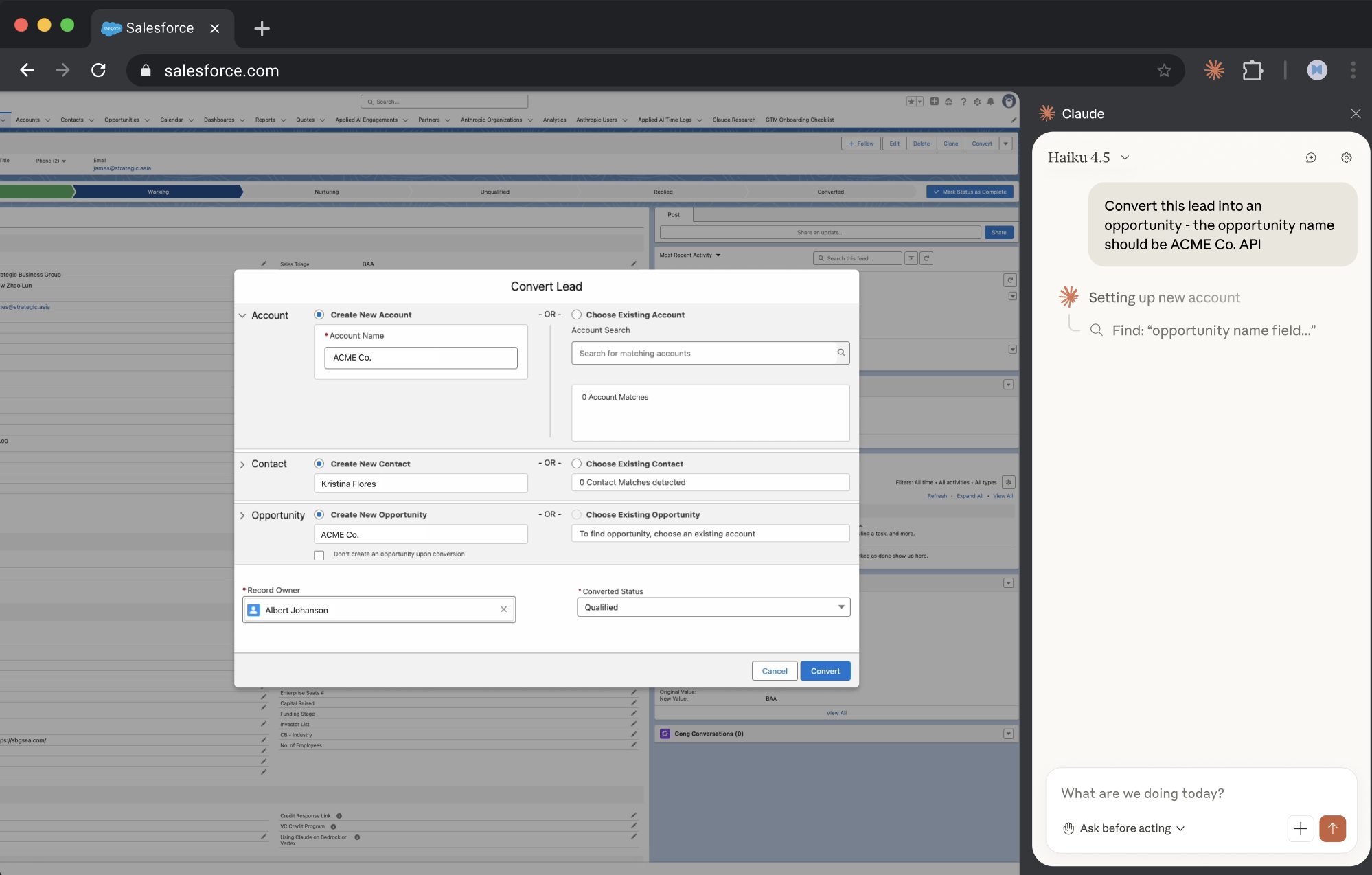1372x875 pixels.
Task: Clear Albert Johanson record owner
Action: click(x=503, y=609)
